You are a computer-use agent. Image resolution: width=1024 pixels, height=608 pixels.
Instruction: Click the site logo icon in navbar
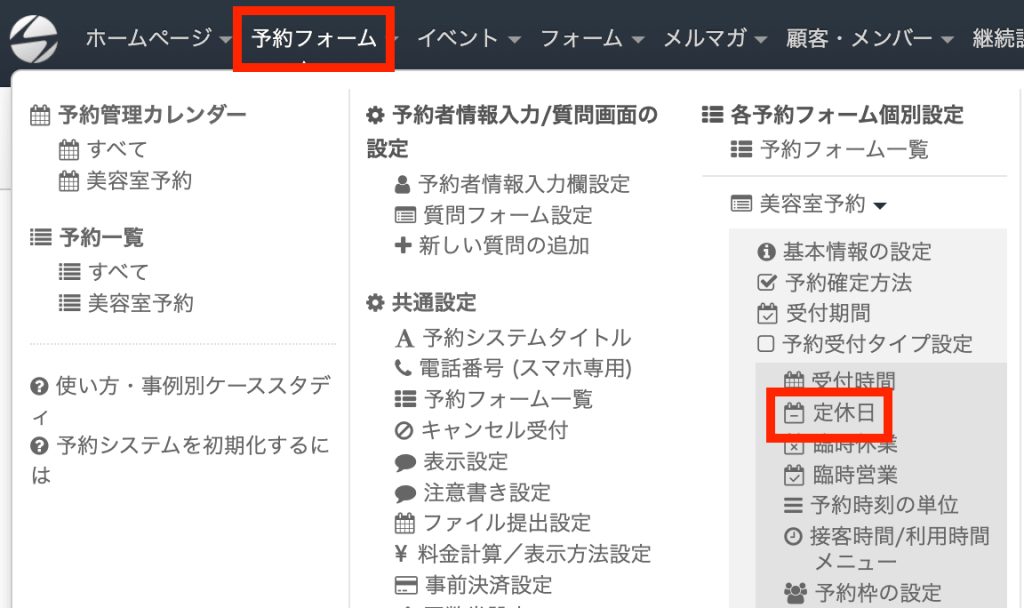(35, 37)
